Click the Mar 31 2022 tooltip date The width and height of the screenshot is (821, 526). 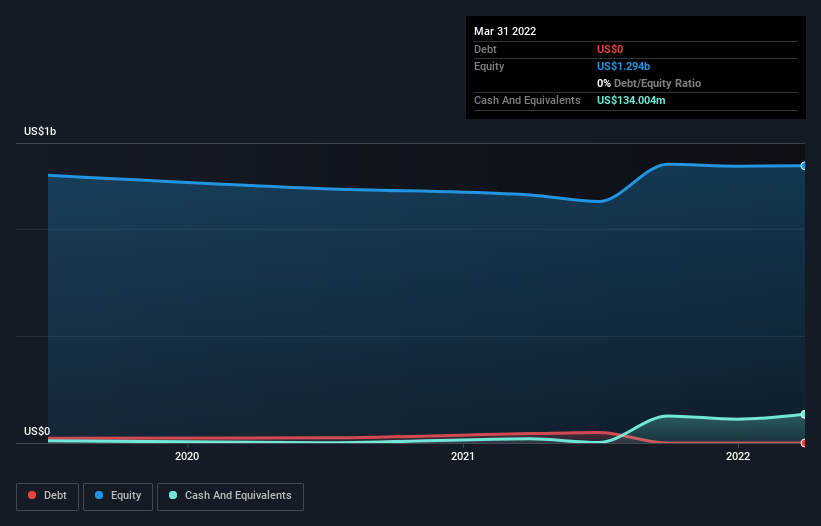coord(505,31)
